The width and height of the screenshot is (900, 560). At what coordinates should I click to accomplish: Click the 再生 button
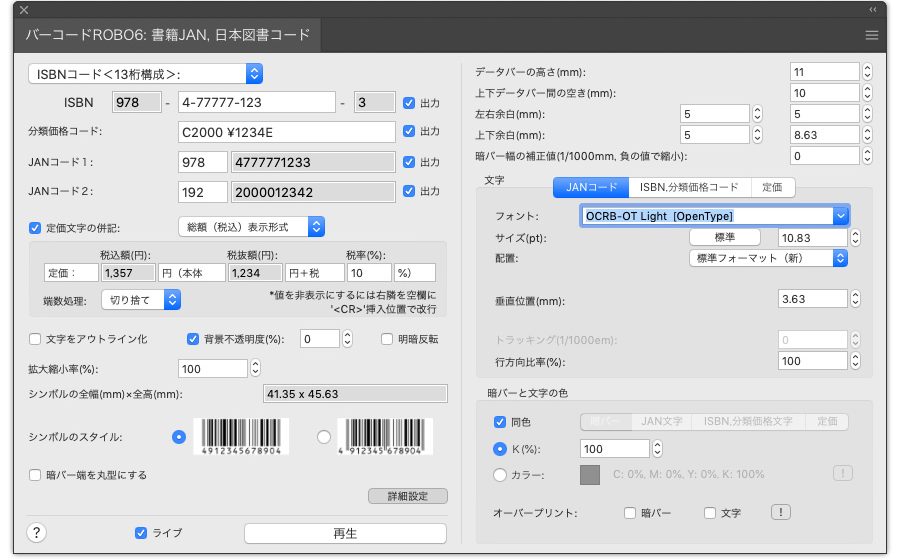(345, 533)
